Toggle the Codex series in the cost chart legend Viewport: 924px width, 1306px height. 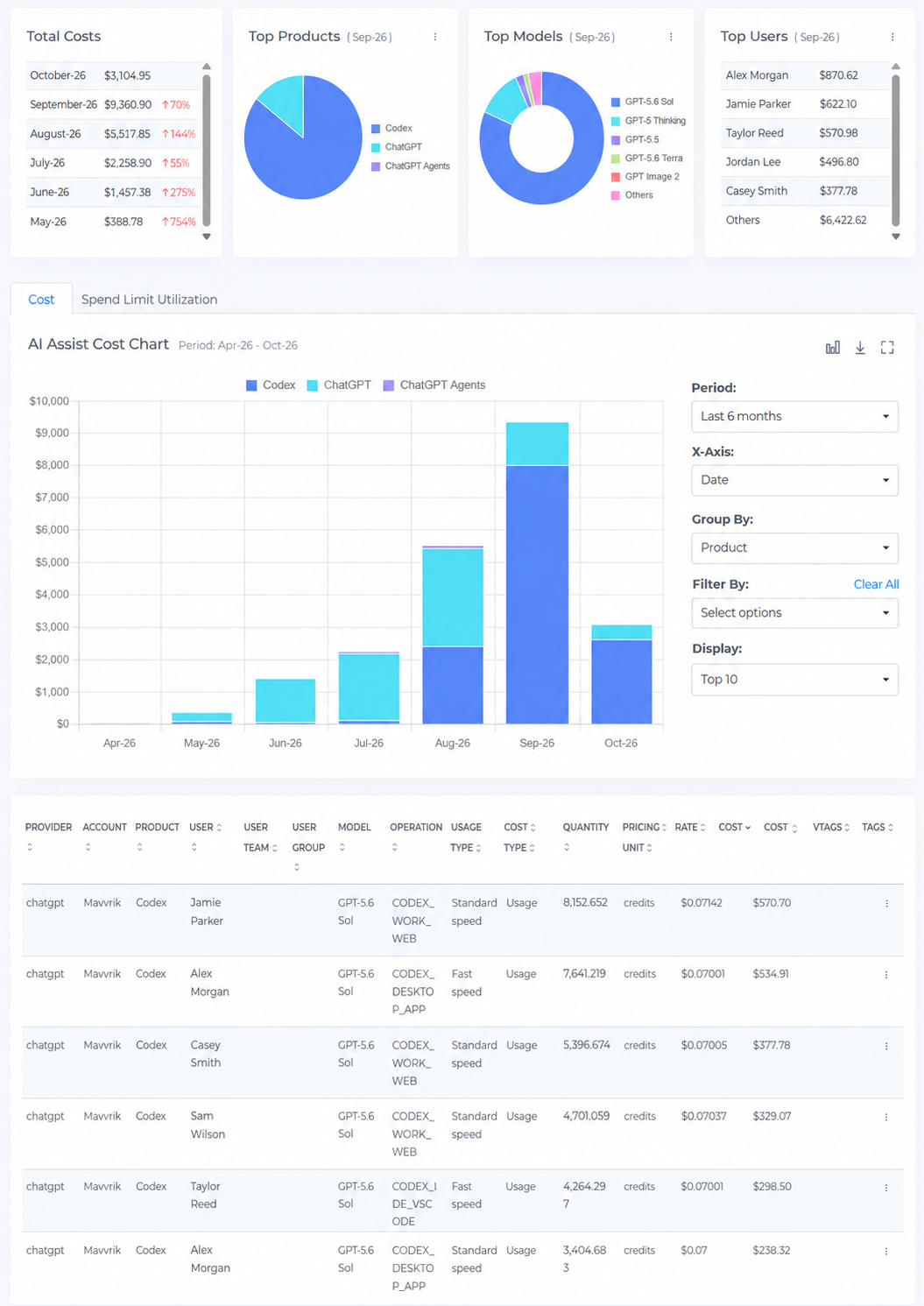(271, 385)
